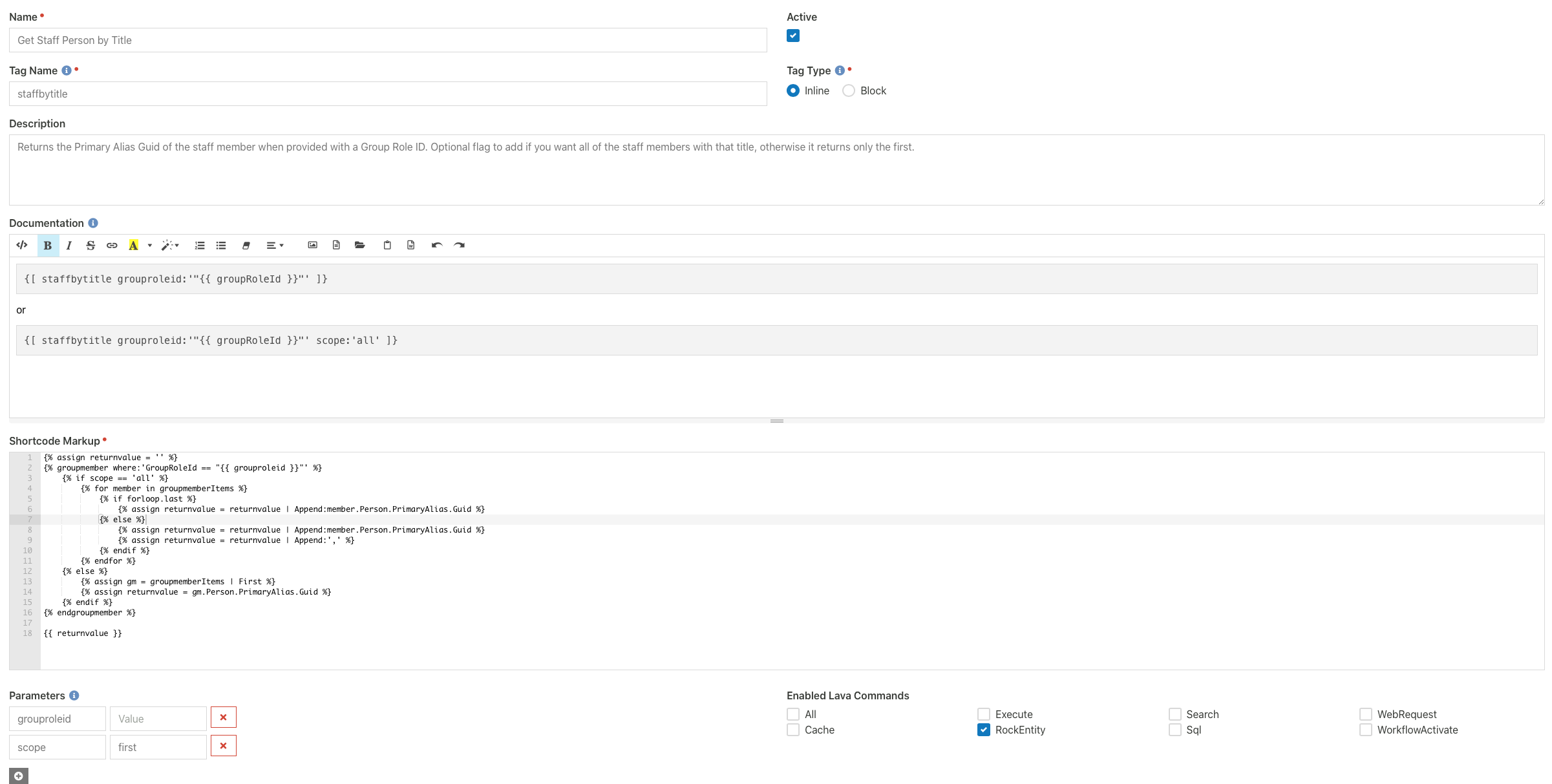Insert a hyperlink
Image resolution: width=1552 pixels, height=784 pixels.
point(112,245)
